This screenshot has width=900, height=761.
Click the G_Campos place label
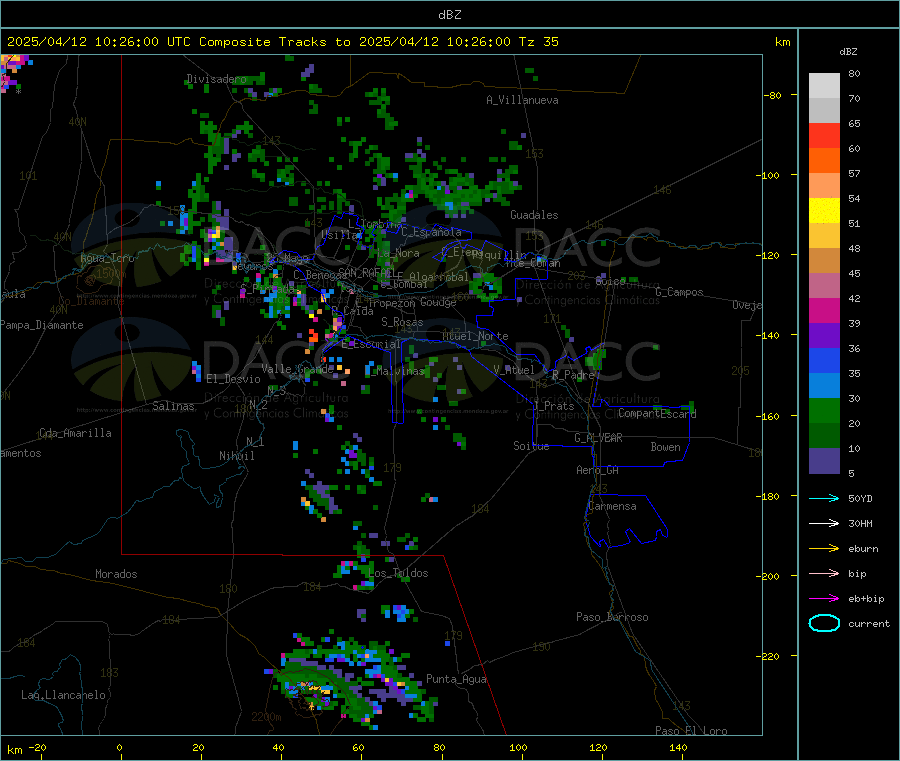(680, 292)
